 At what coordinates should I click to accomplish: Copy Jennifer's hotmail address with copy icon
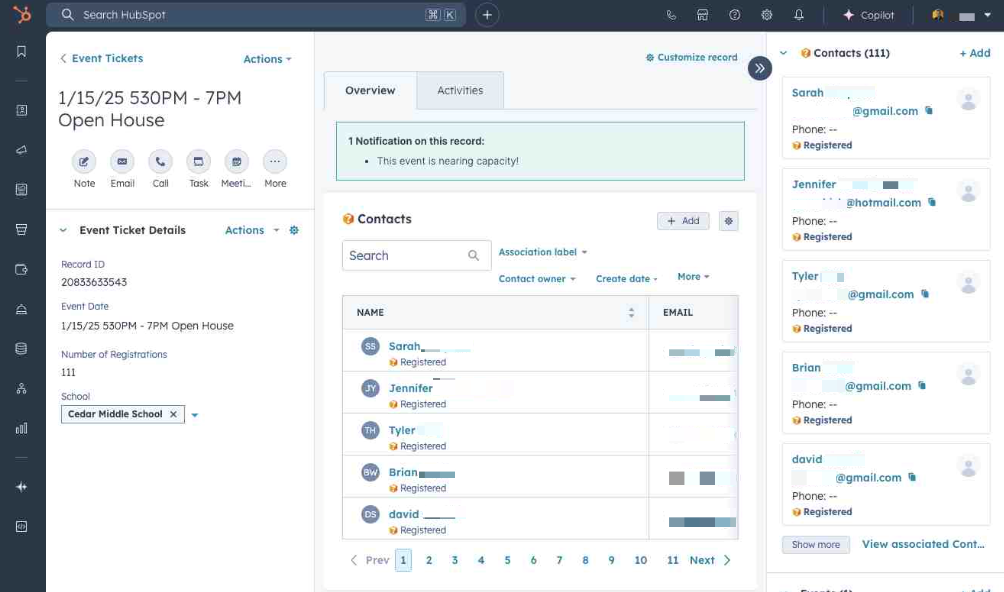[932, 202]
